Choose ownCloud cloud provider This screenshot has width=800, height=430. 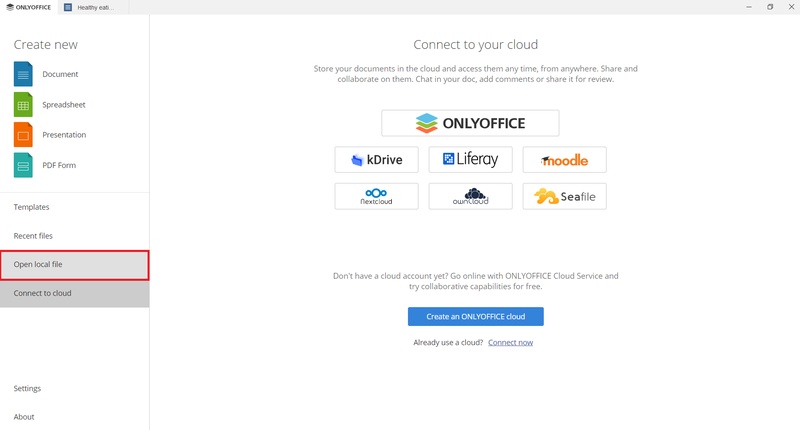470,196
